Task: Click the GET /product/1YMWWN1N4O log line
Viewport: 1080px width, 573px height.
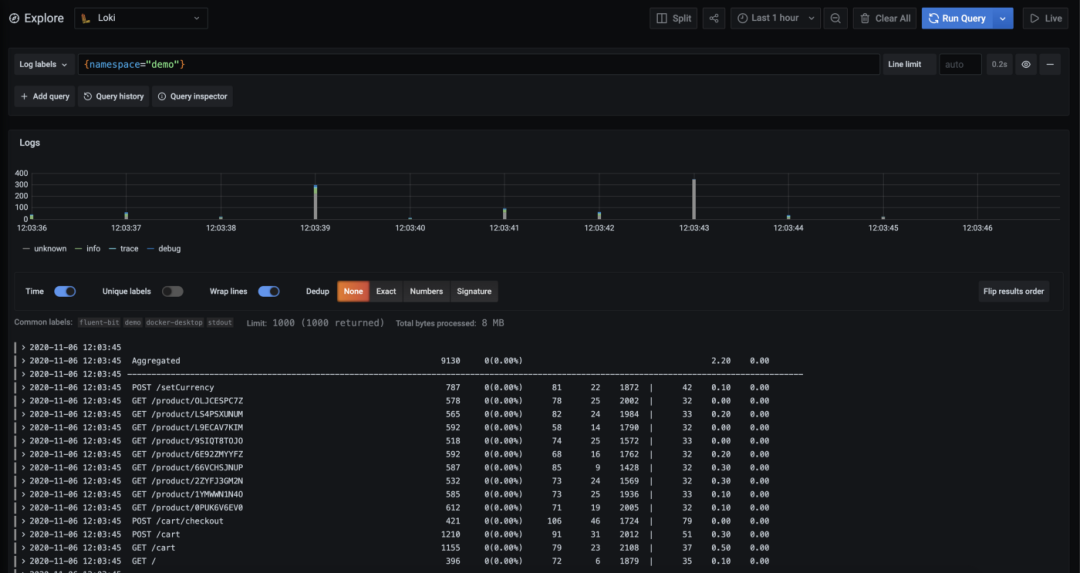Action: tap(187, 494)
